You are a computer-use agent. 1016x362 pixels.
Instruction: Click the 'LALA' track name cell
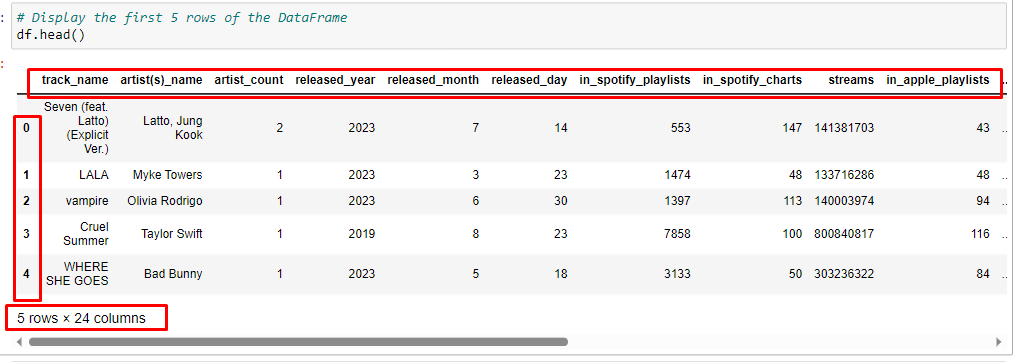[94, 175]
